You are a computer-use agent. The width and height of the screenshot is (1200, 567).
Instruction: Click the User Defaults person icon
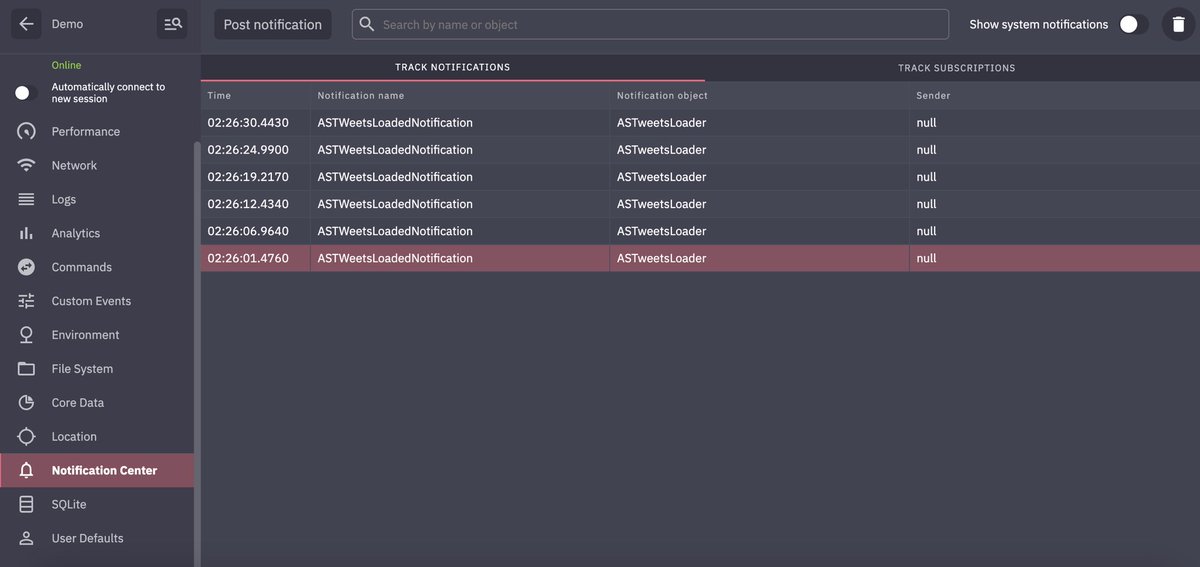pyautogui.click(x=27, y=538)
